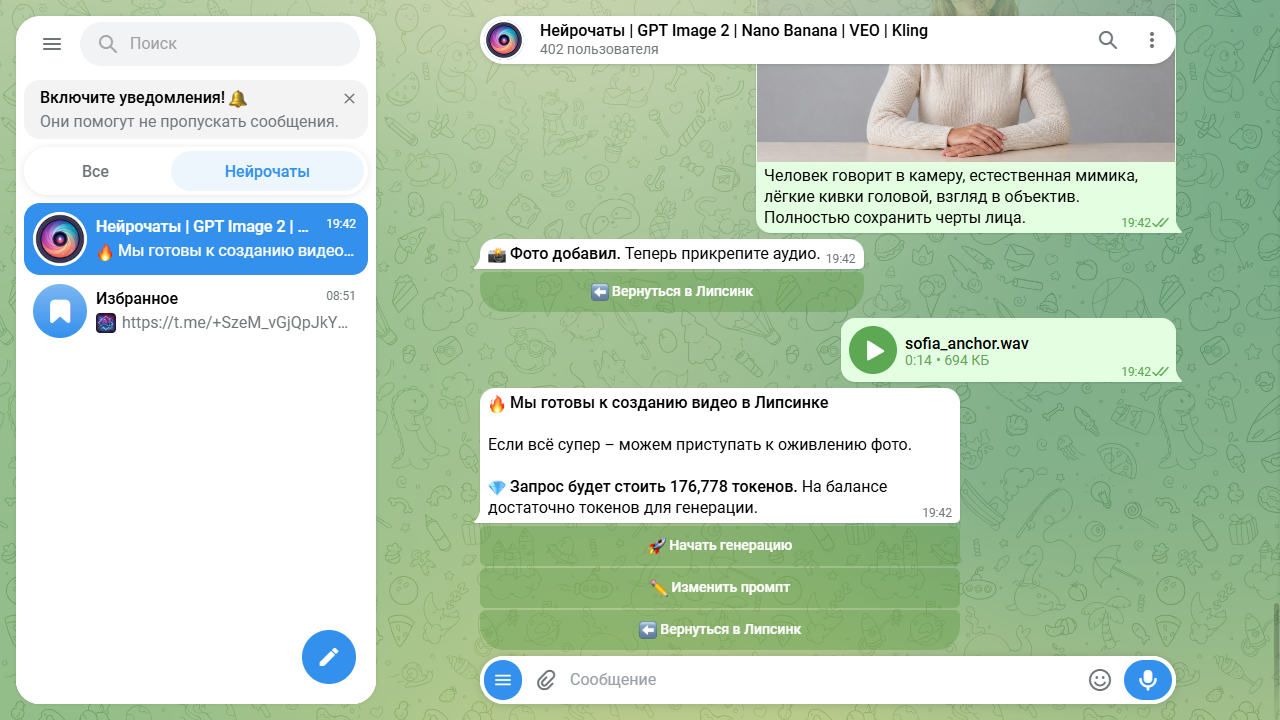Open the Избранное saved messages chat

[196, 311]
